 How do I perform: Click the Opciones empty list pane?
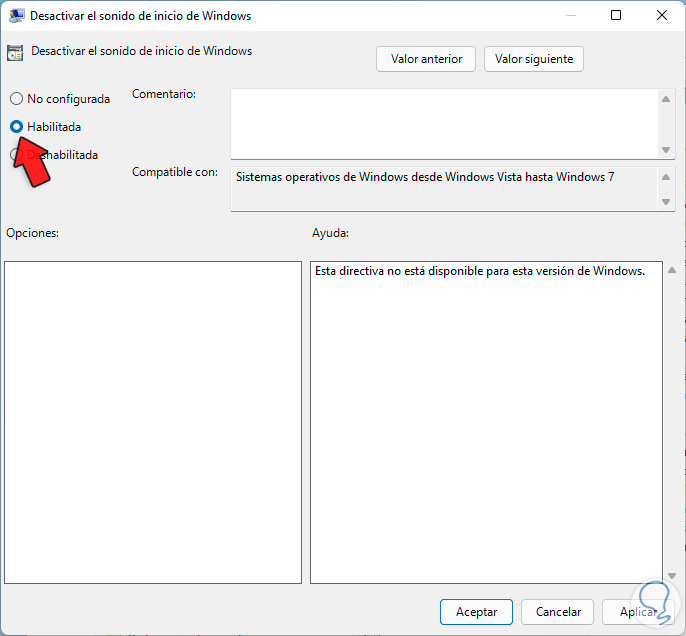point(153,422)
